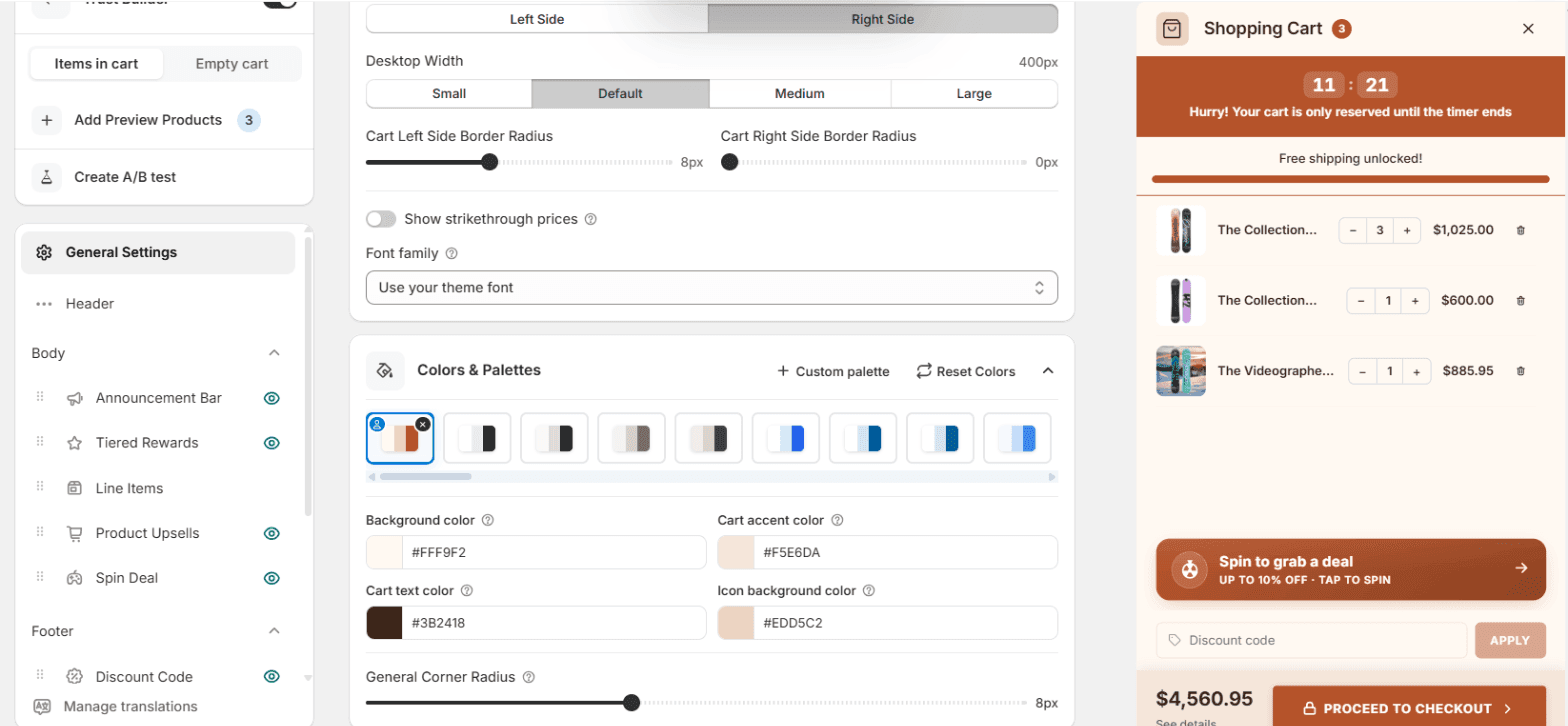
Task: Collapse the Body section
Action: [x=274, y=353]
